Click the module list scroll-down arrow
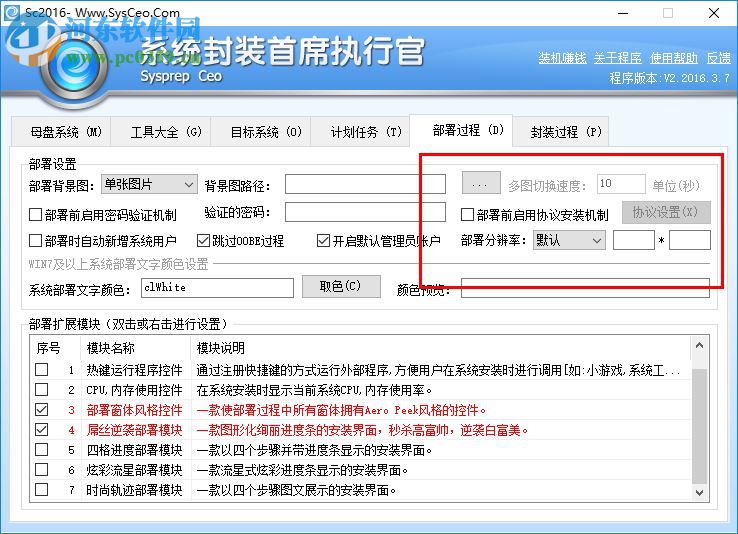The height and width of the screenshot is (534, 738). click(699, 492)
